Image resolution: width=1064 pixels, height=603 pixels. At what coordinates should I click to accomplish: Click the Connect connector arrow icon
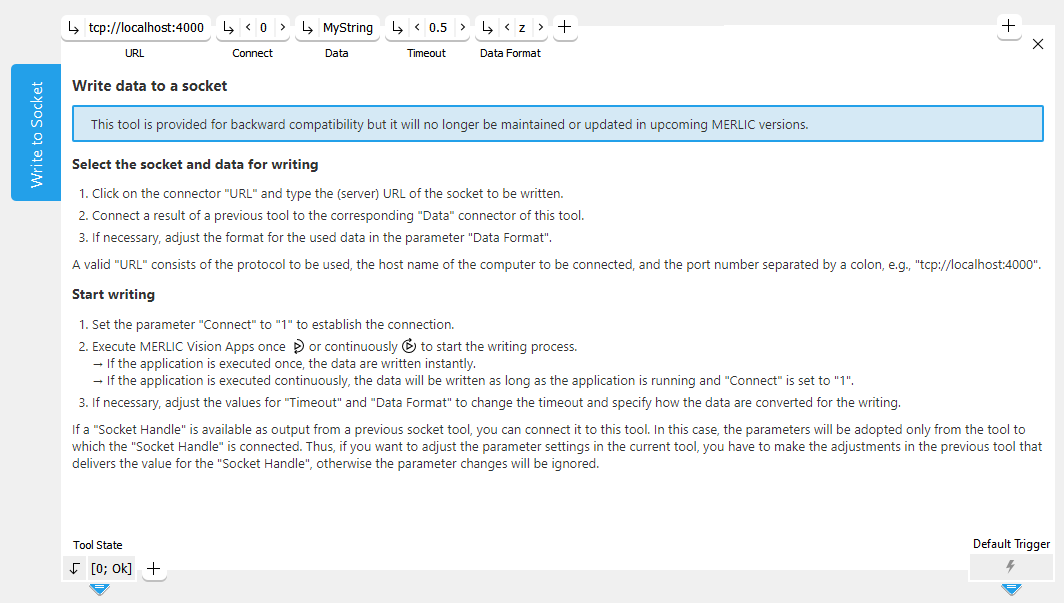[x=230, y=28]
